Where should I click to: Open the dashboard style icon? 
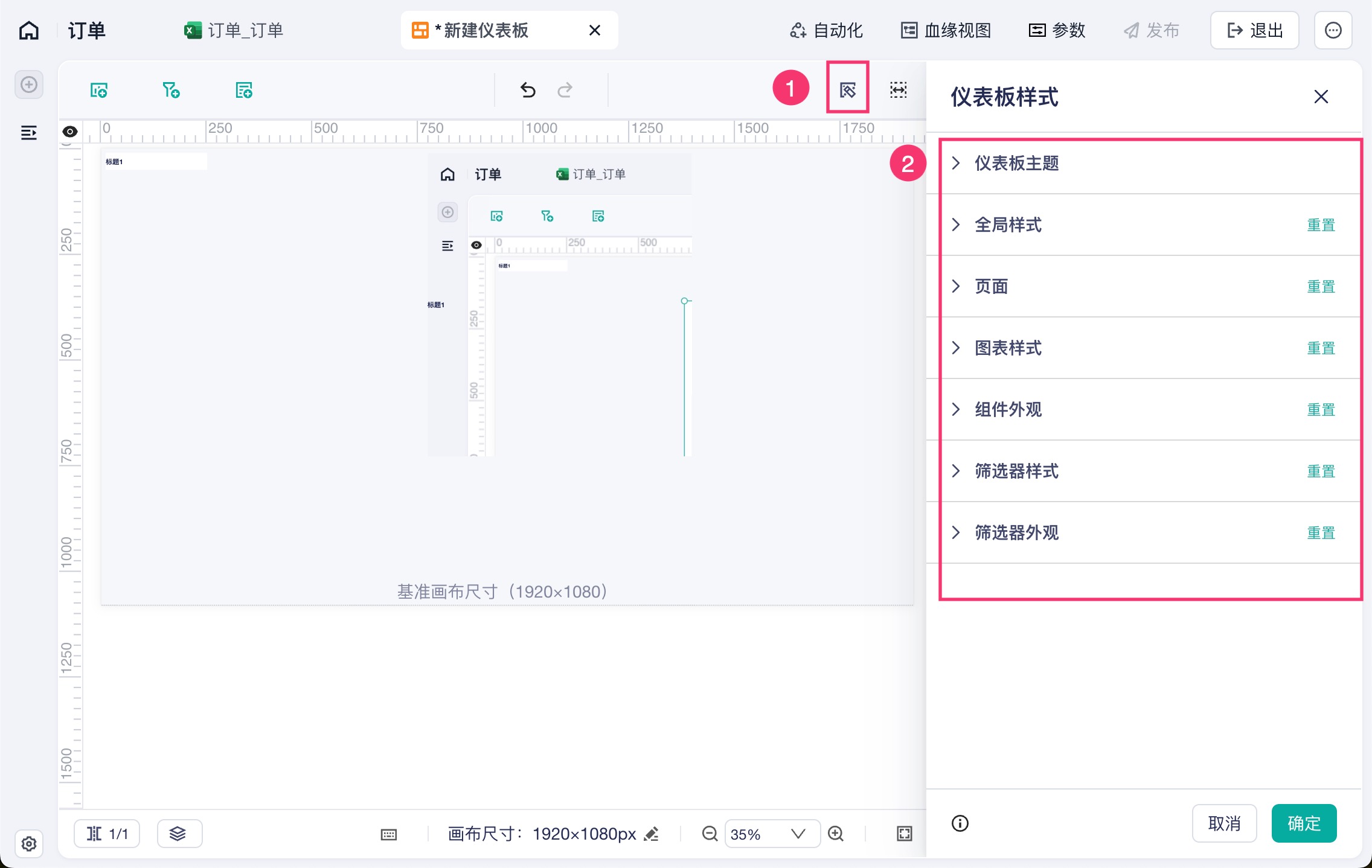[x=848, y=91]
